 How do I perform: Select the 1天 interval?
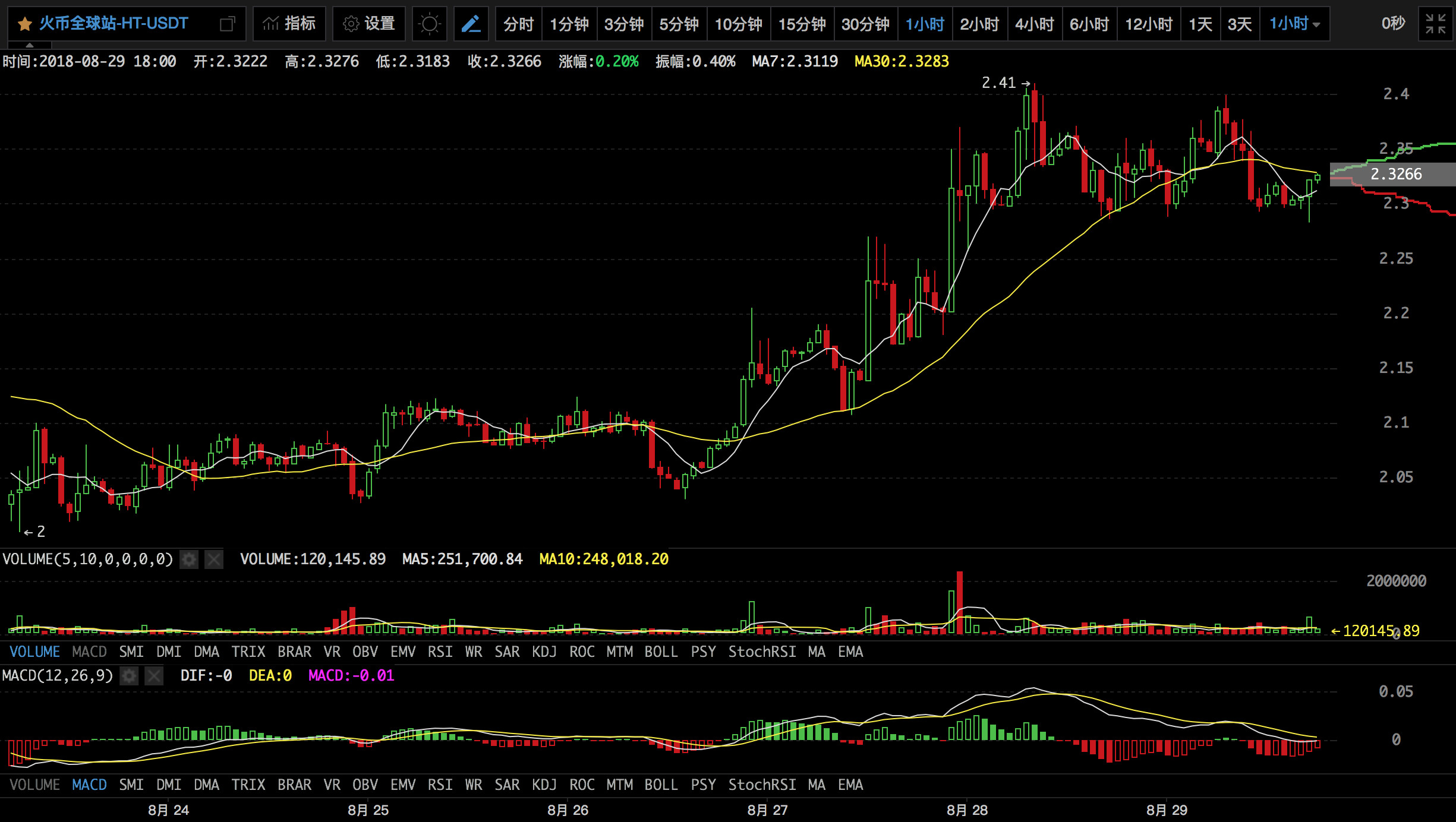(x=1200, y=24)
